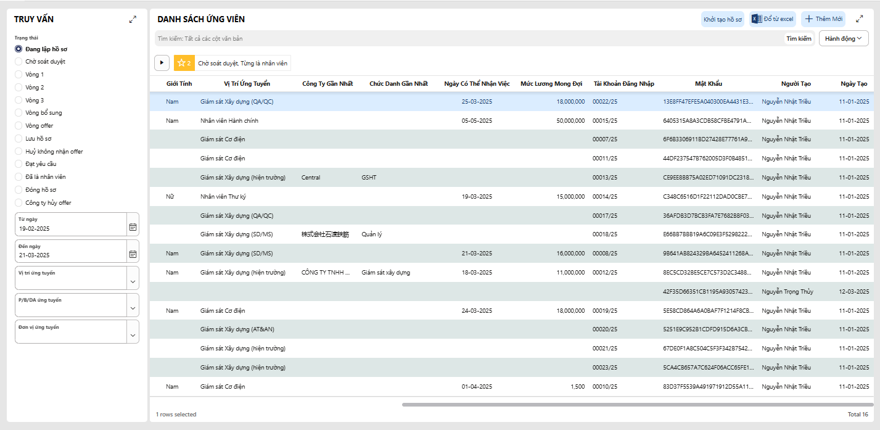Select the Đóng hồ sơ status

(19, 190)
